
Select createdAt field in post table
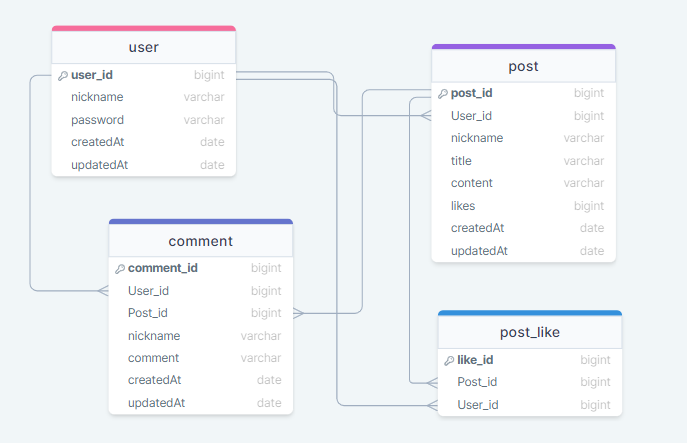(524, 228)
